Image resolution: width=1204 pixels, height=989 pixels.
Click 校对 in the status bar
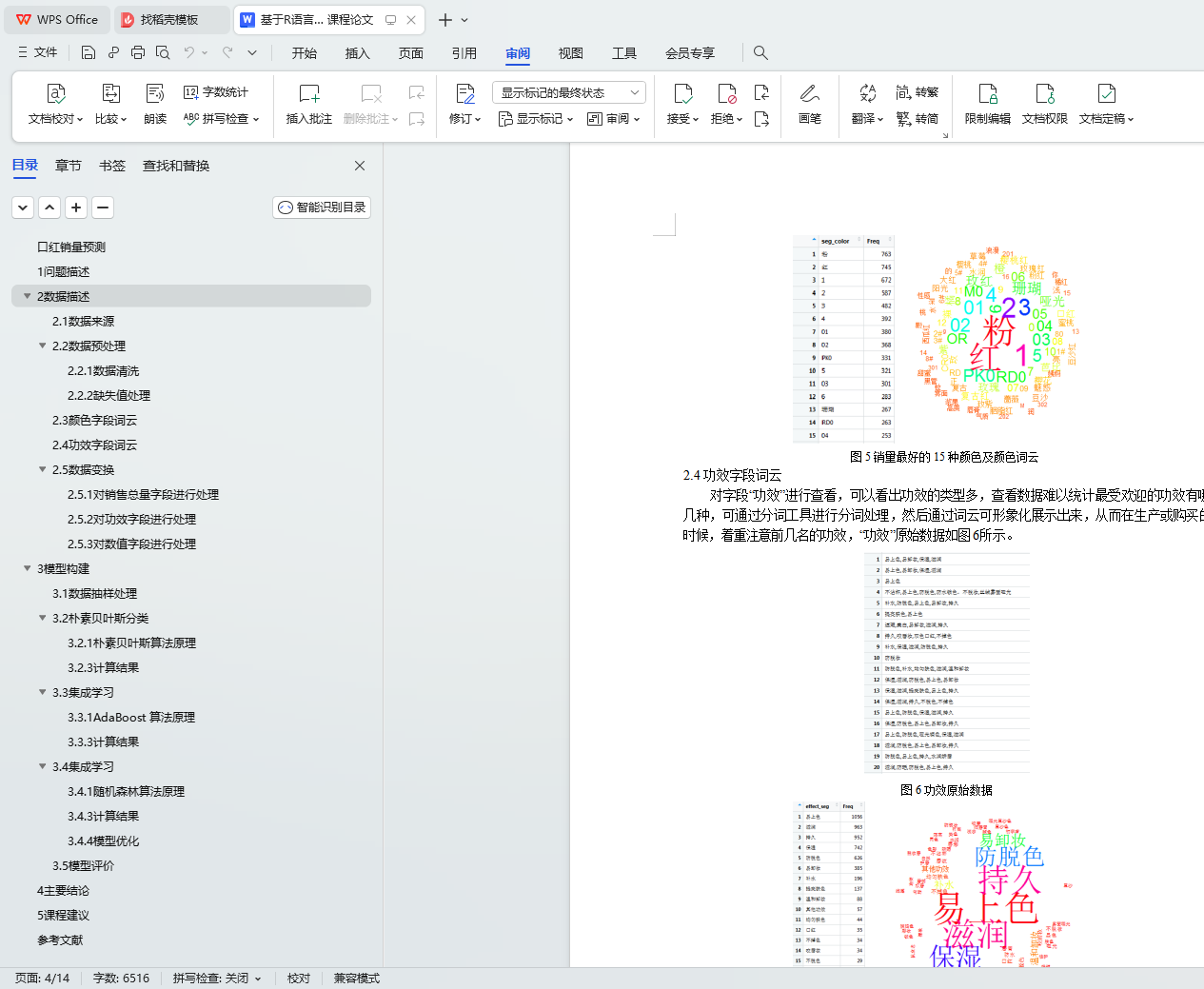(x=299, y=979)
